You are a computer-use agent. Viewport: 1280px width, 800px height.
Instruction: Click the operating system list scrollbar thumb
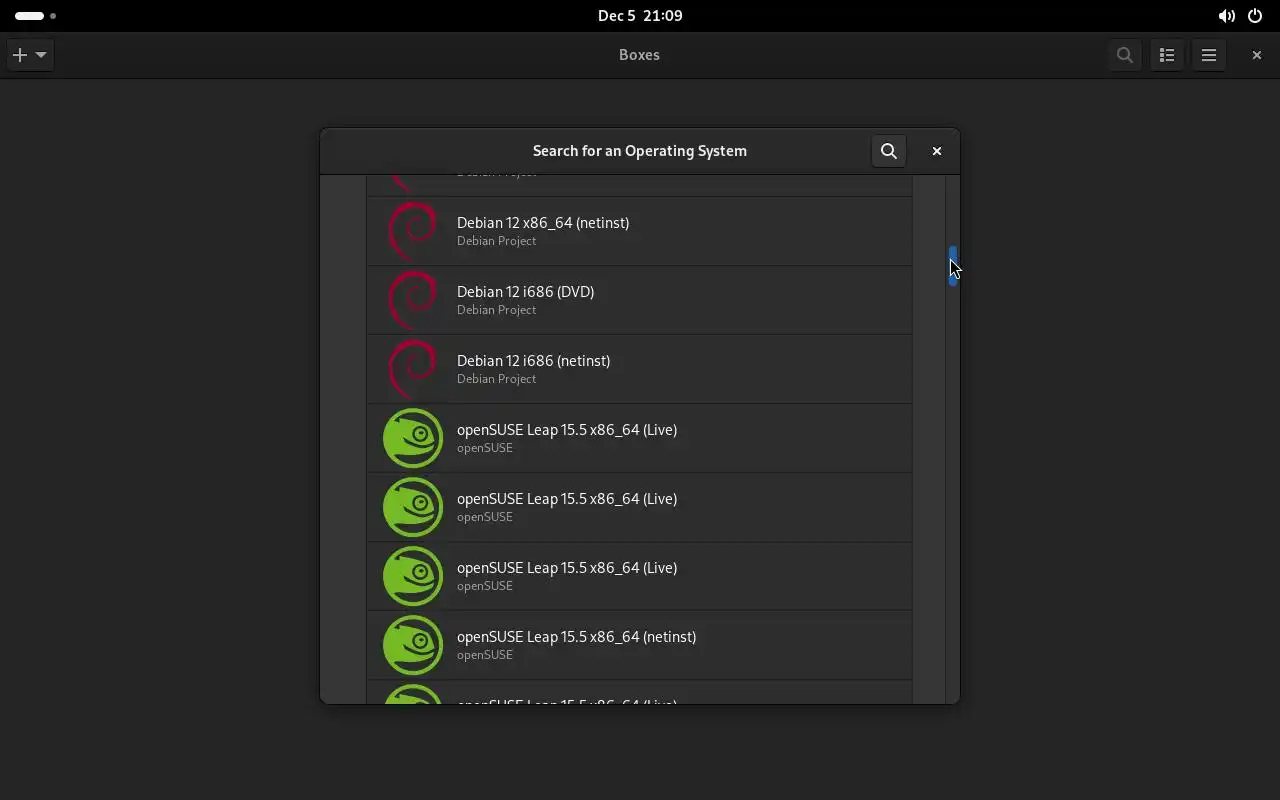pos(953,266)
